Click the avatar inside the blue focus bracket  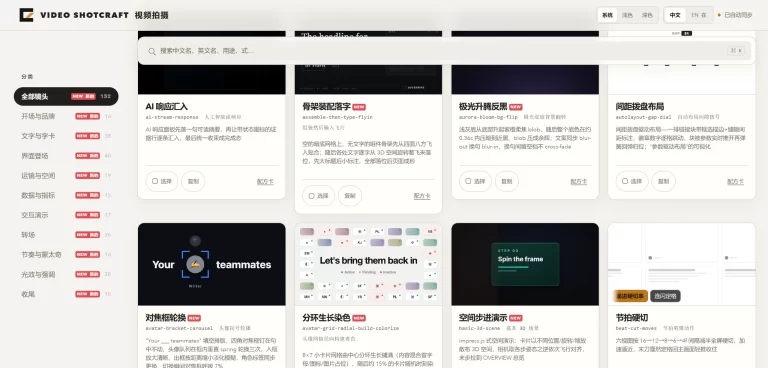point(195,265)
